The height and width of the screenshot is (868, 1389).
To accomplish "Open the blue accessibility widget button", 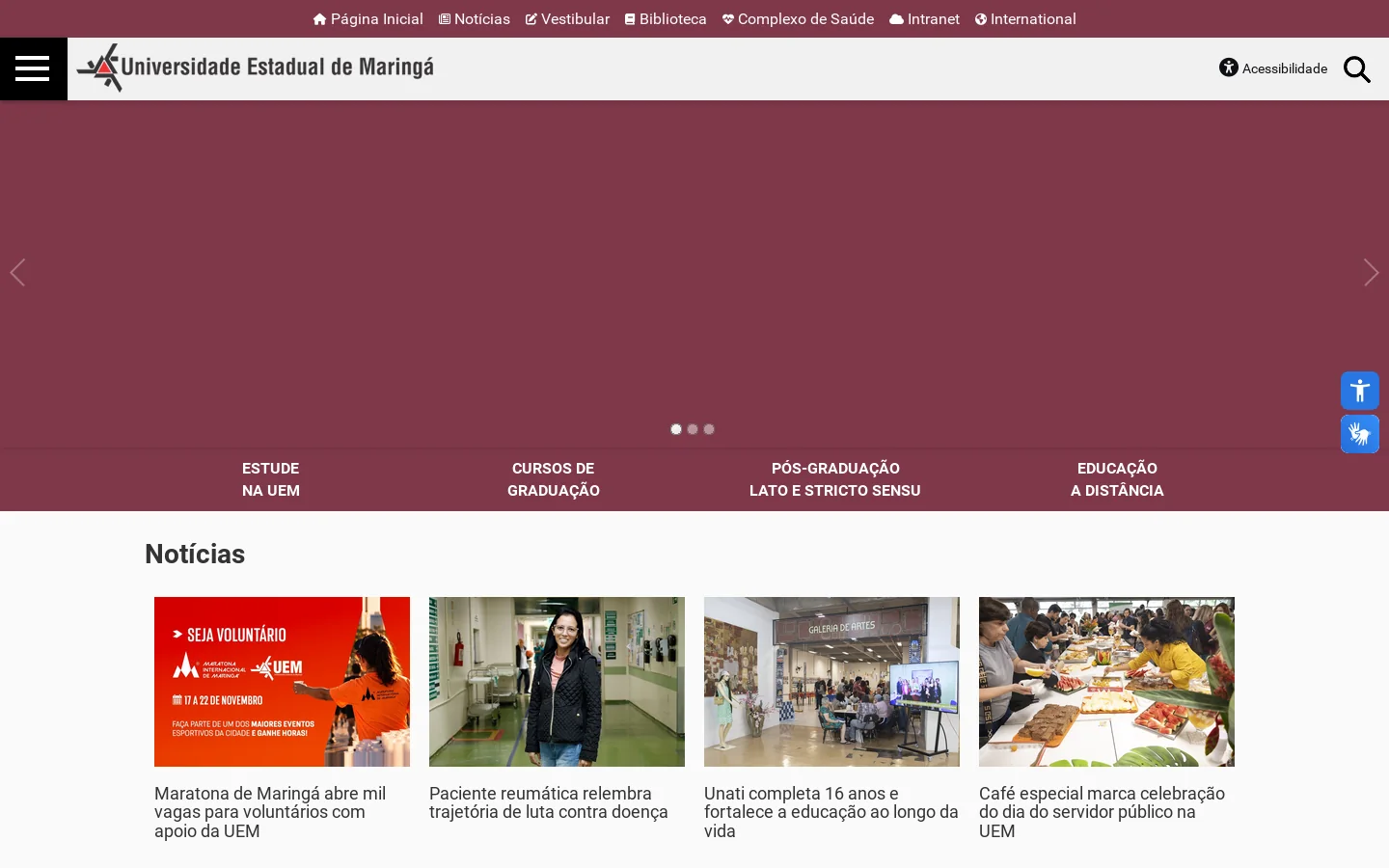I will [x=1360, y=391].
